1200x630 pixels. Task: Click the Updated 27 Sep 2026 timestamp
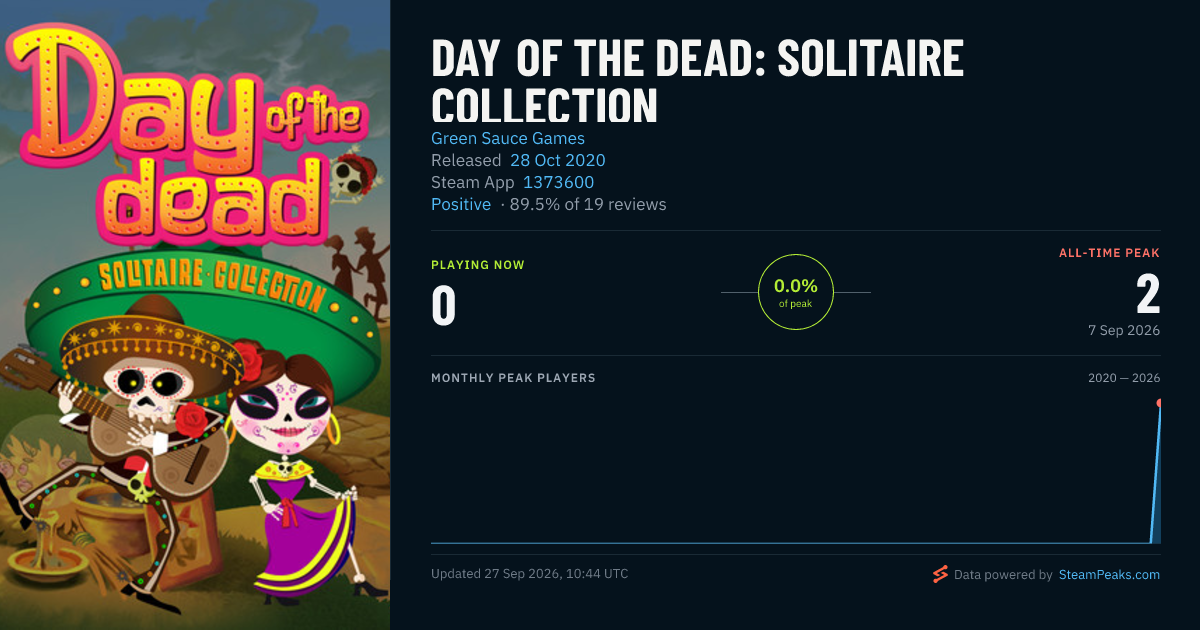[530, 574]
